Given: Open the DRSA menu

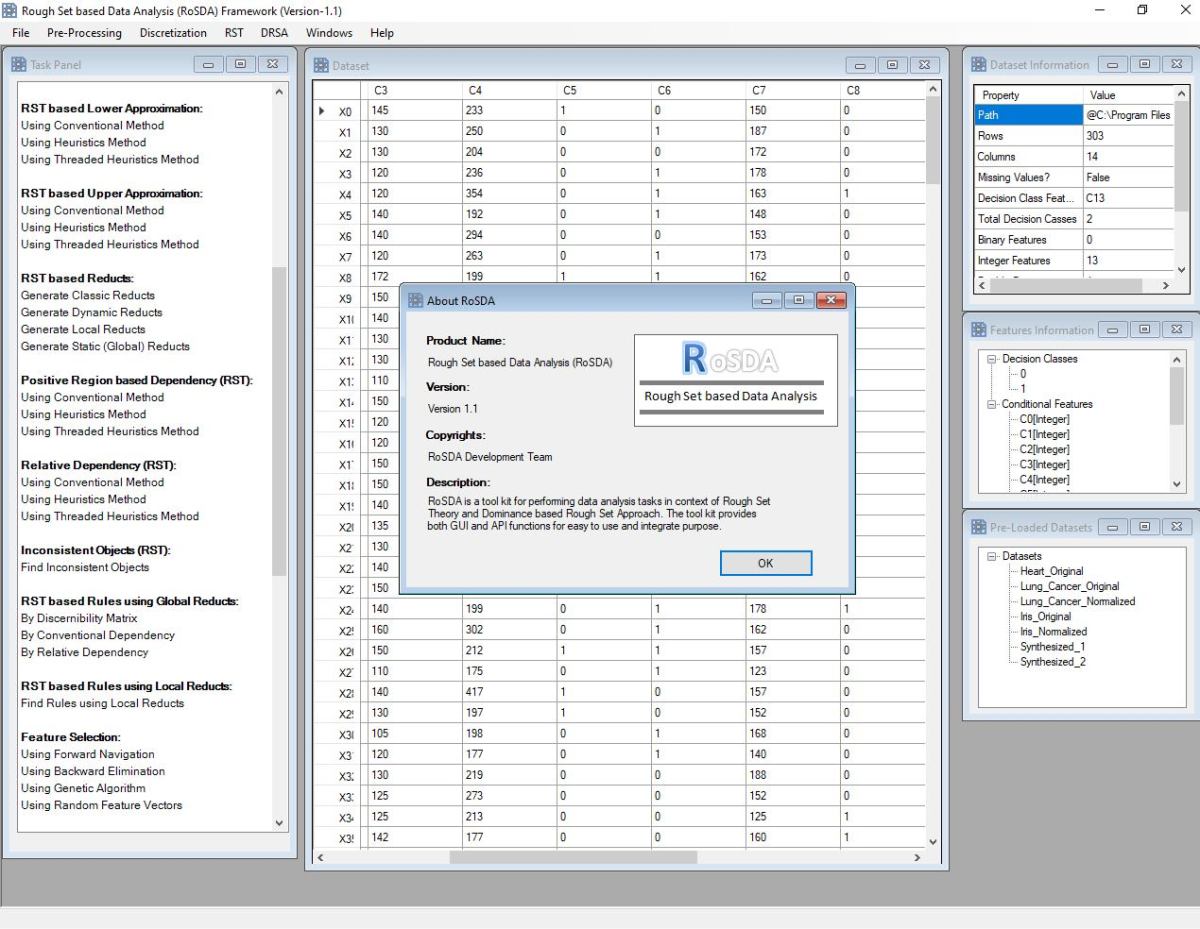Looking at the screenshot, I should pyautogui.click(x=274, y=32).
